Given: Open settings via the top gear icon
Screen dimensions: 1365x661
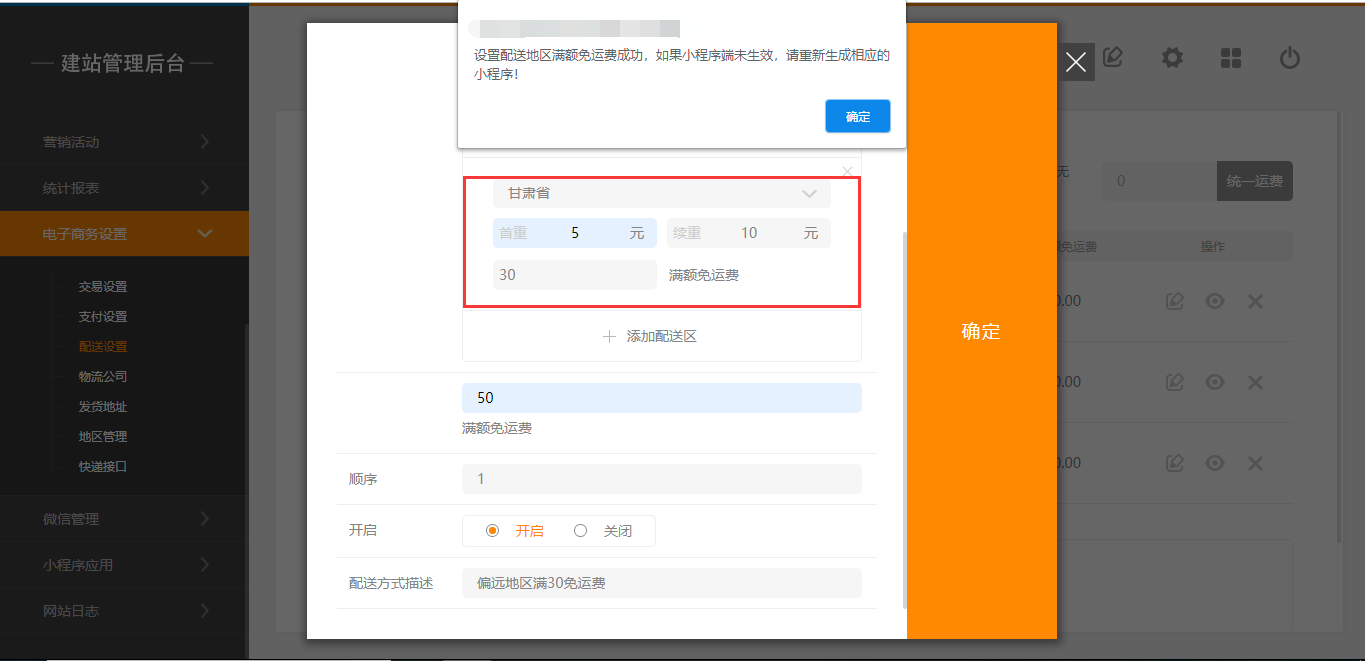Looking at the screenshot, I should tap(1172, 58).
